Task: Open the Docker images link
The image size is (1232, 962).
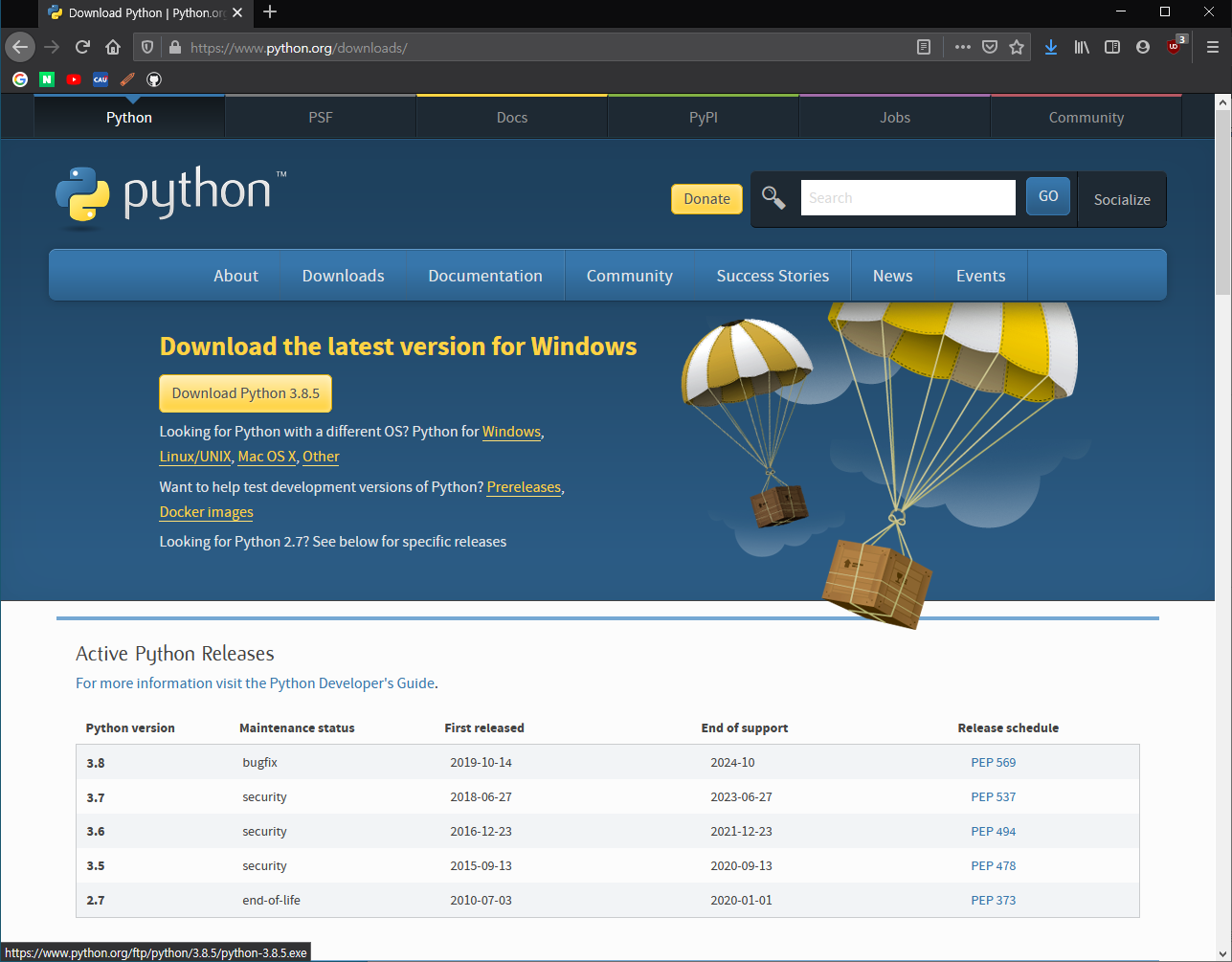Action: coord(207,512)
